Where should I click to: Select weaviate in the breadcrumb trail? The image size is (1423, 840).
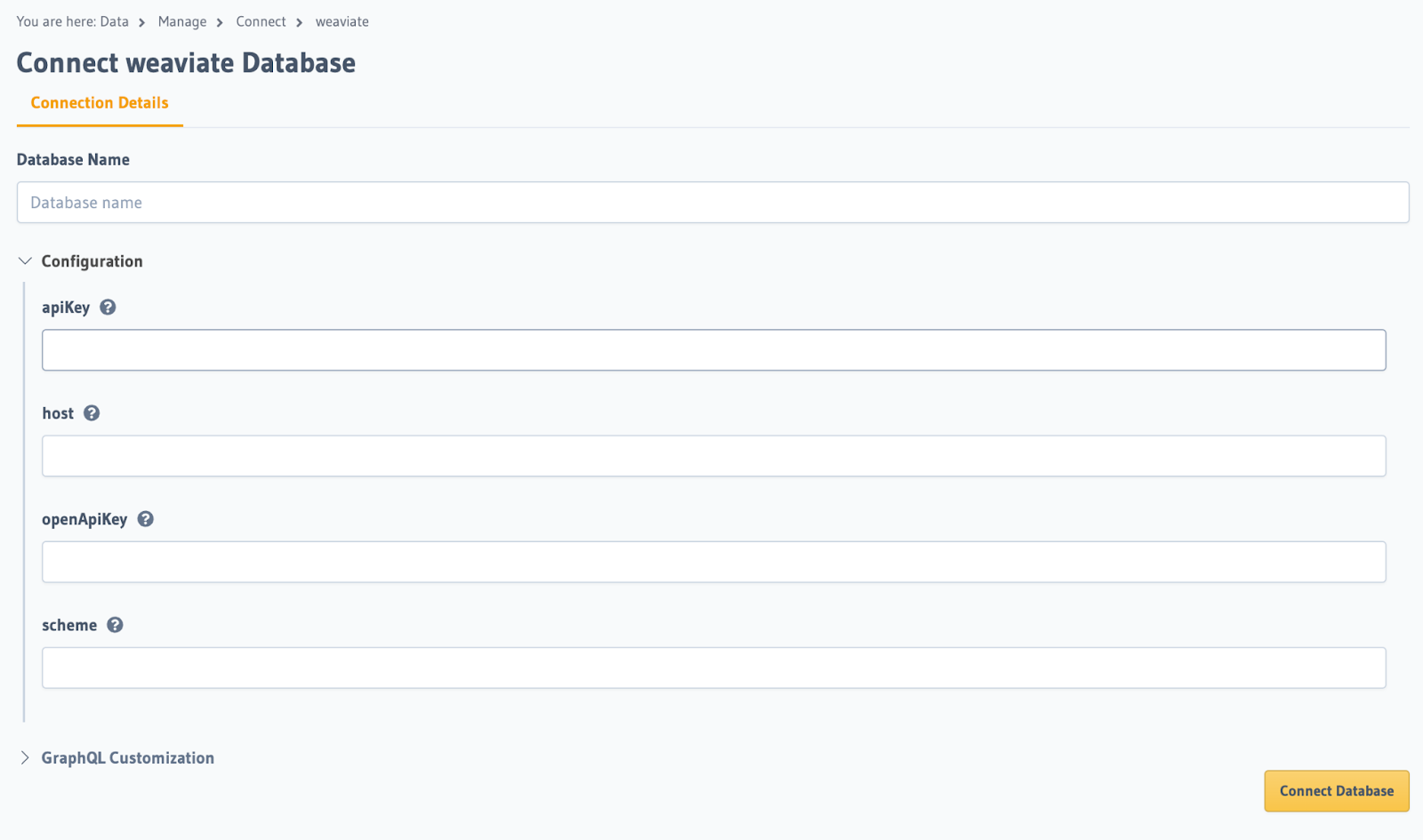tap(342, 21)
